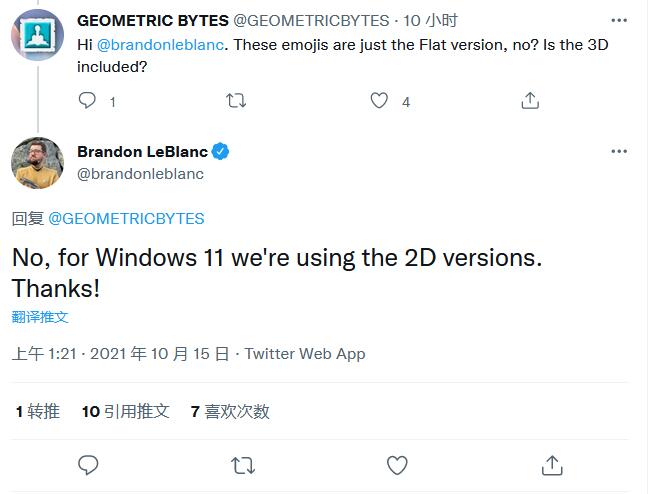The height and width of the screenshot is (494, 649).
Task: Reply to Brandon LeBlanc's tweet
Action: 88,465
